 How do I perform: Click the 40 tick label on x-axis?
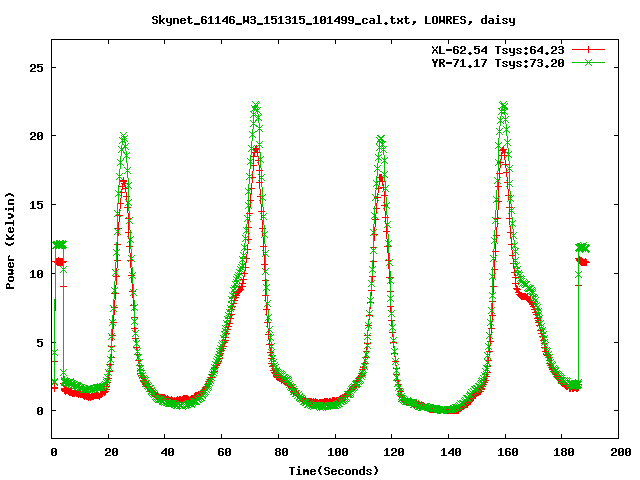(166, 452)
